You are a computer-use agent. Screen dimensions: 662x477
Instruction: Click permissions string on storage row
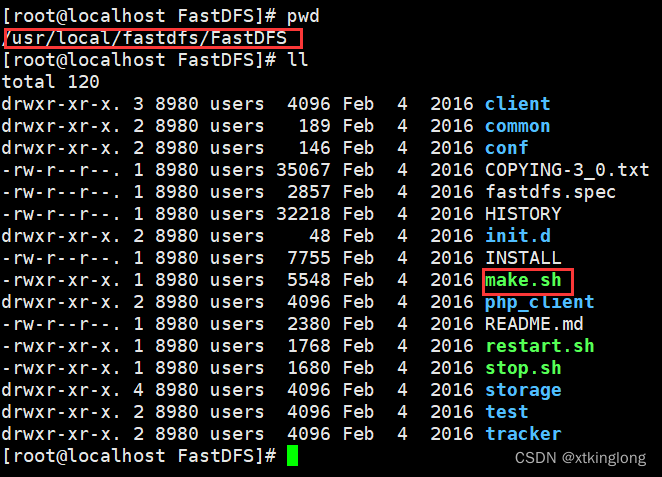(x=61, y=390)
